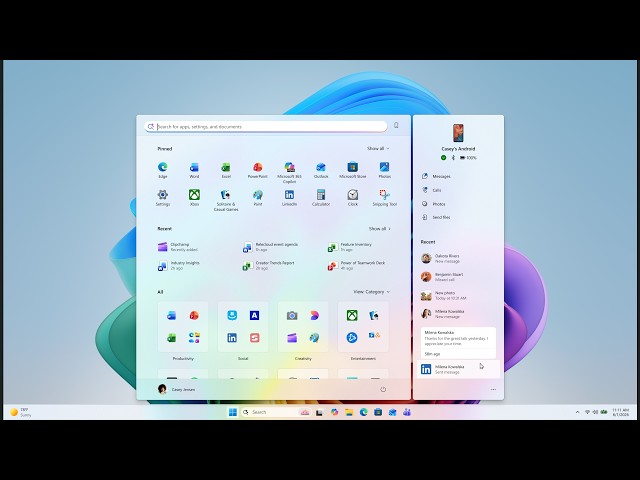This screenshot has height=480, width=640.
Task: Open the Industry Insights recent document
Action: [179, 265]
